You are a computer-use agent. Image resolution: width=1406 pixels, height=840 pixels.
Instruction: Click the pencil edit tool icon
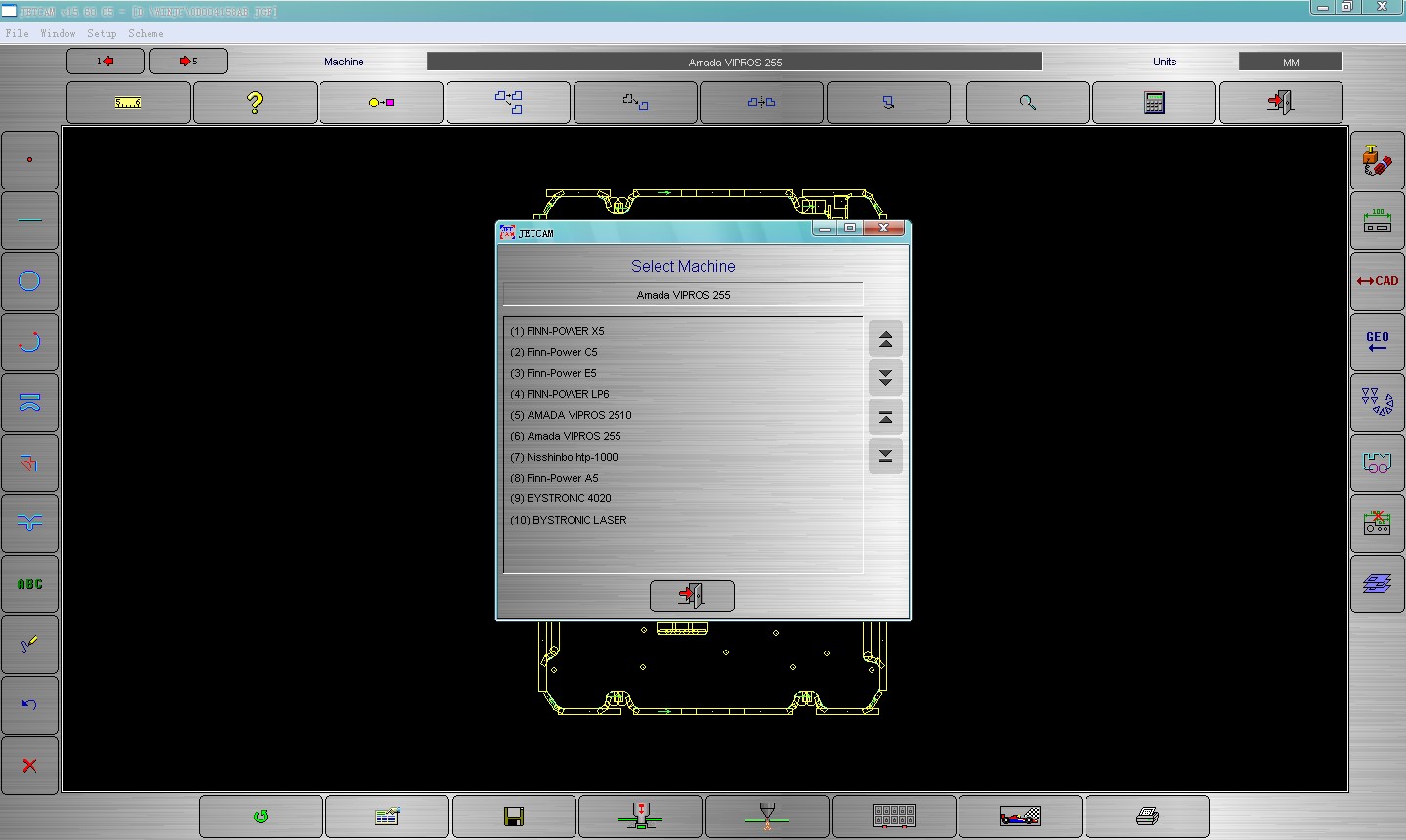pos(29,645)
